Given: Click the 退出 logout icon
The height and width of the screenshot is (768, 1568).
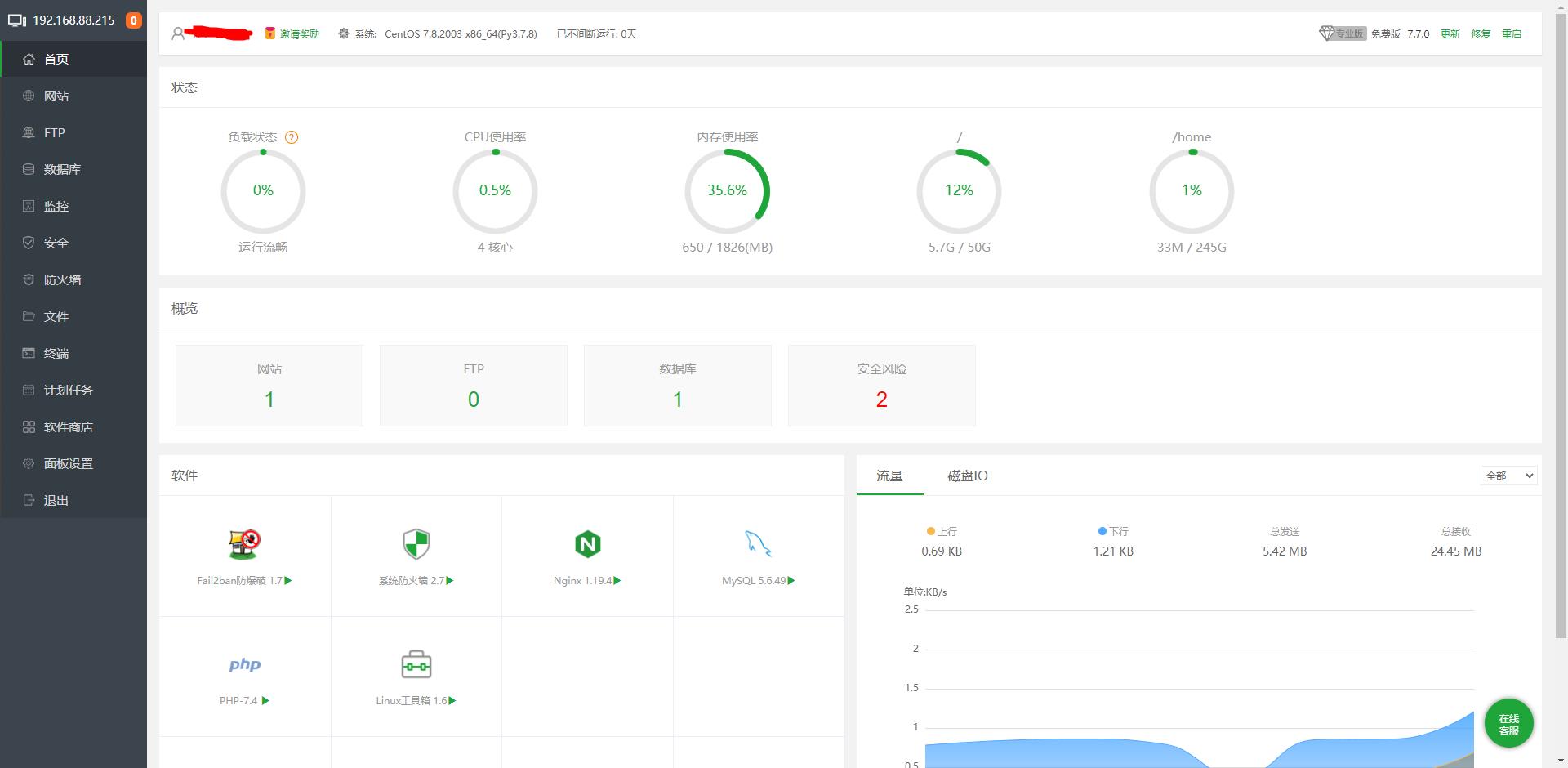Looking at the screenshot, I should click(x=29, y=500).
